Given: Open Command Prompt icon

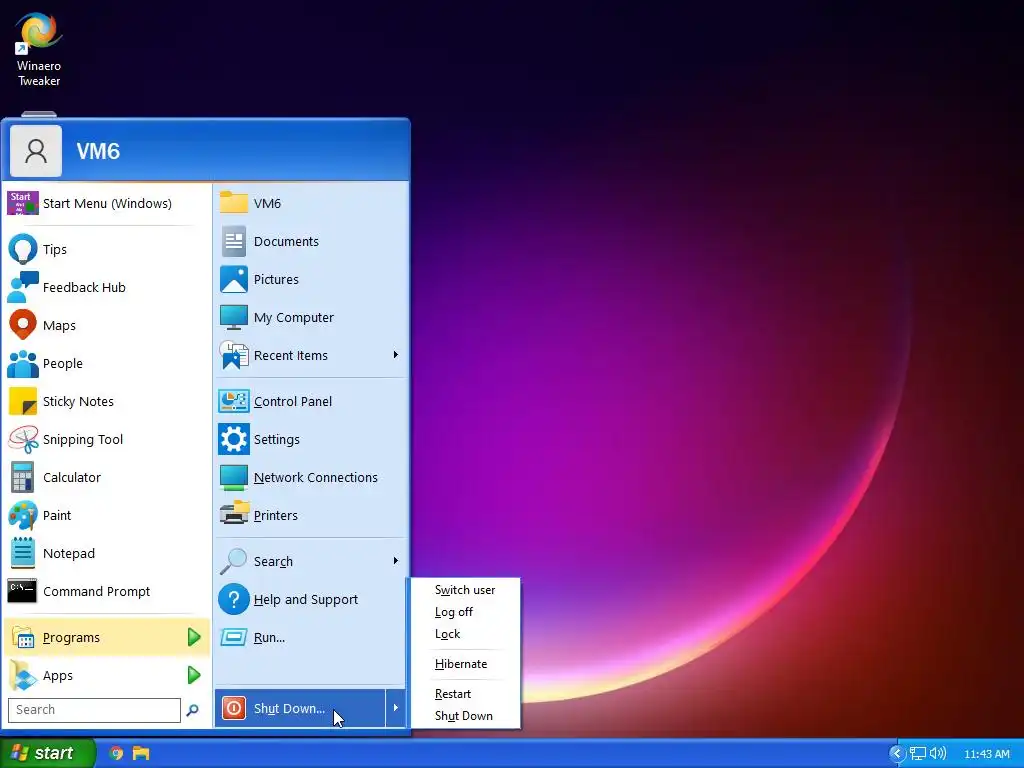Looking at the screenshot, I should pyautogui.click(x=22, y=591).
